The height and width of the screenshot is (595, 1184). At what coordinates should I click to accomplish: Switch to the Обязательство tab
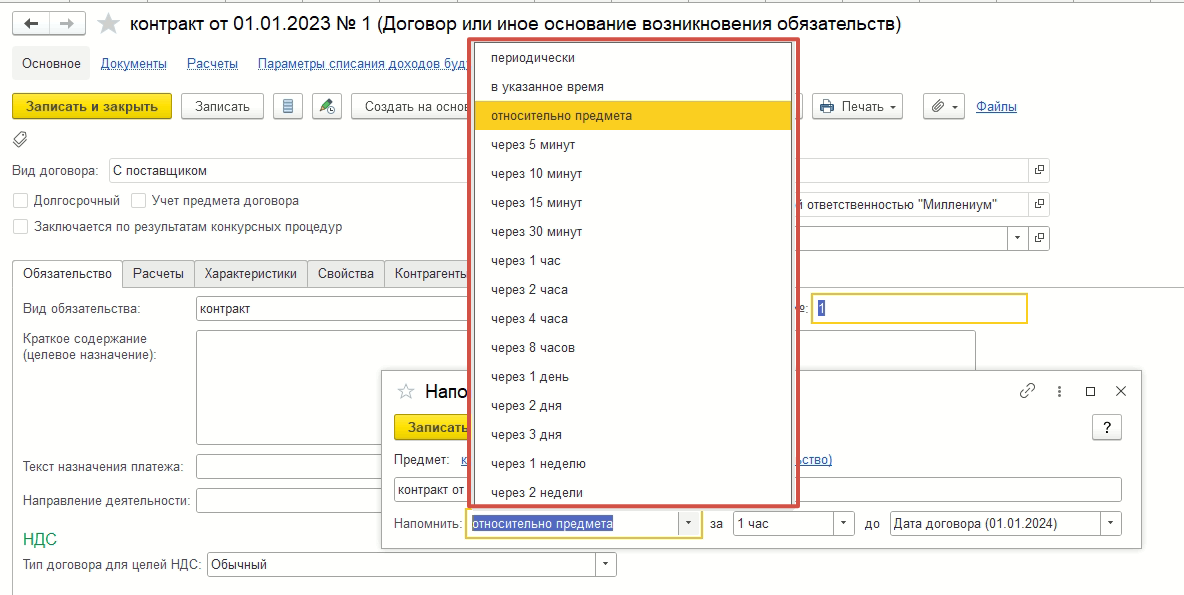(x=68, y=273)
